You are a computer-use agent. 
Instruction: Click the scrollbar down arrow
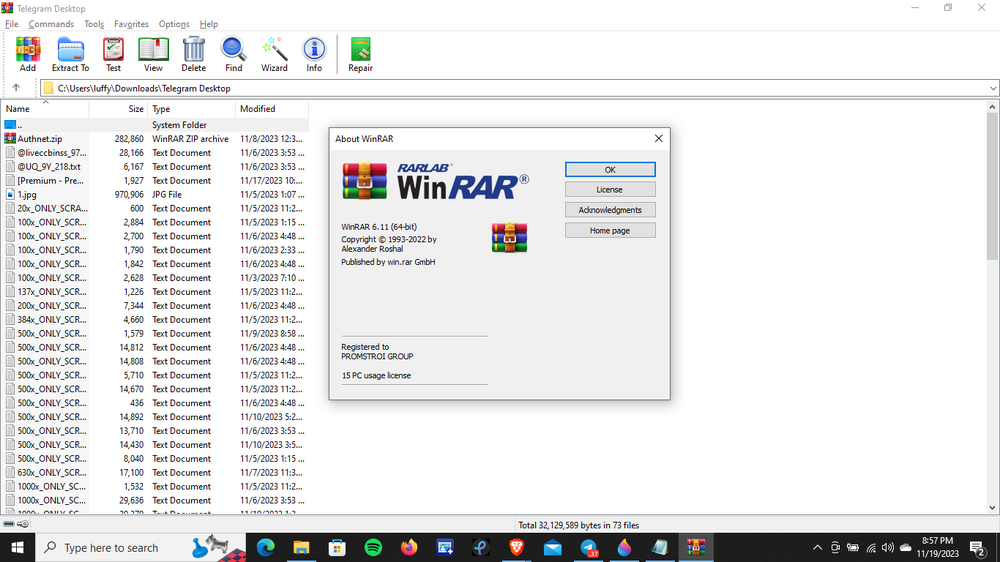tap(992, 508)
